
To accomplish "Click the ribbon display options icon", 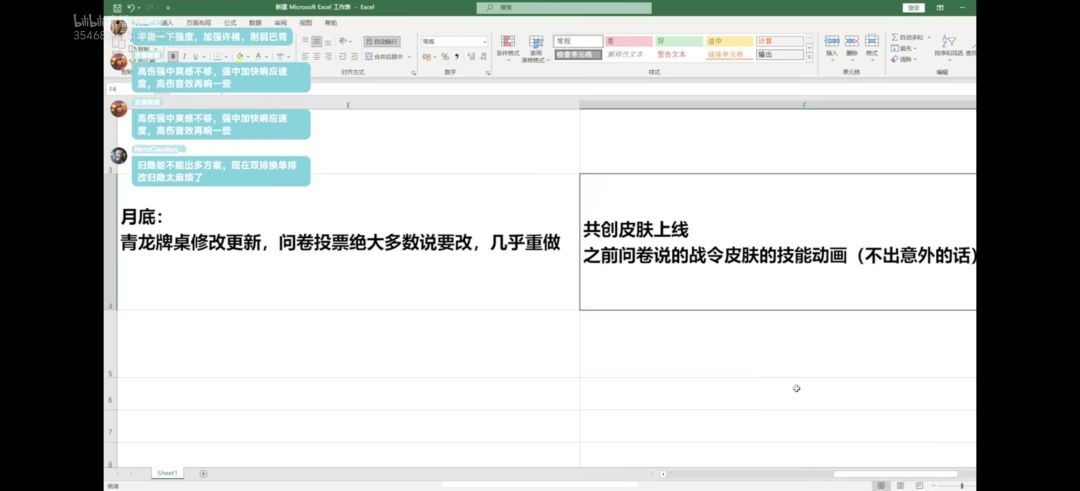I will tap(940, 8).
